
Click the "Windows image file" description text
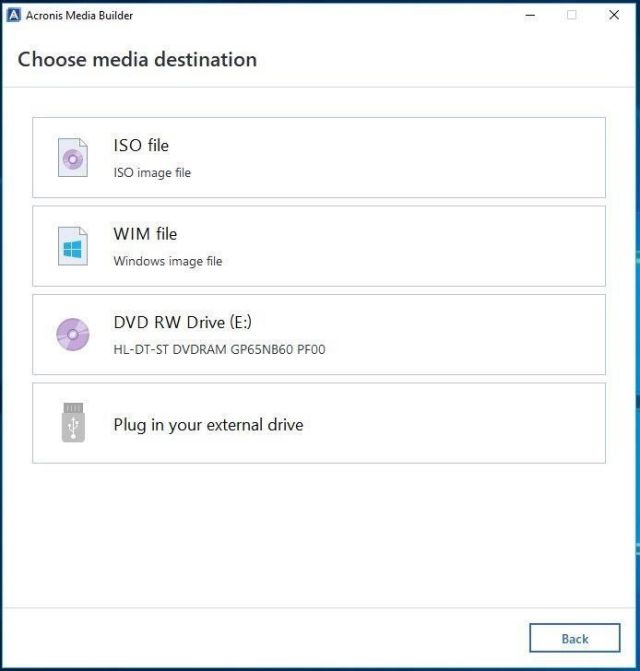168,261
